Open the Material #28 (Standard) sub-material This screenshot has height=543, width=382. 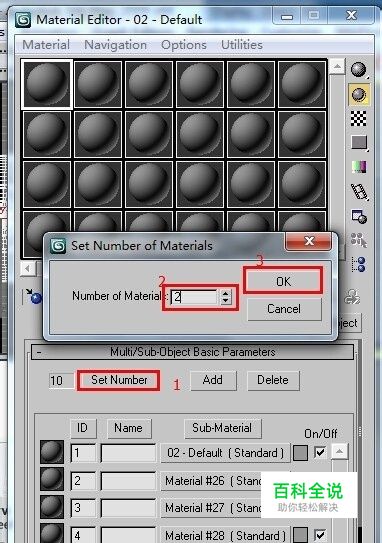click(x=225, y=535)
